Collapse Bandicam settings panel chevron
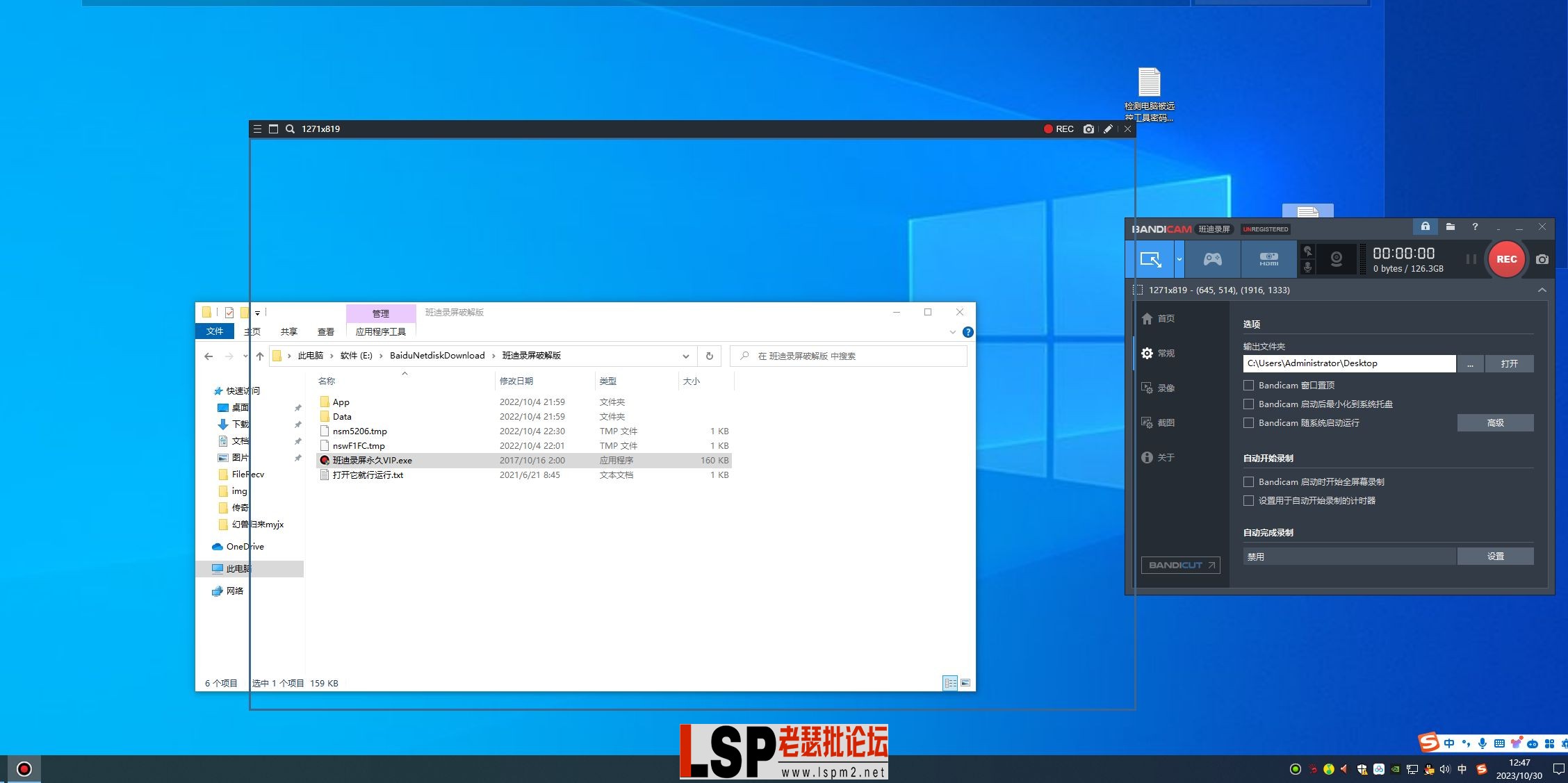 pos(1542,290)
